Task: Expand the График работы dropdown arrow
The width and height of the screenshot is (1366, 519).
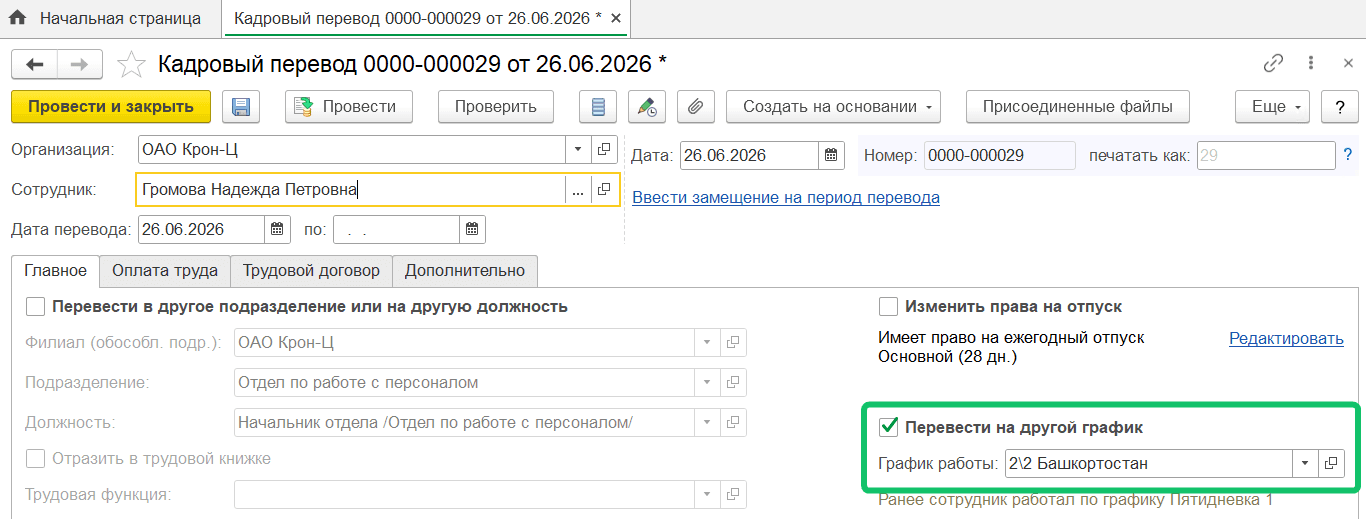Action: coord(1305,463)
